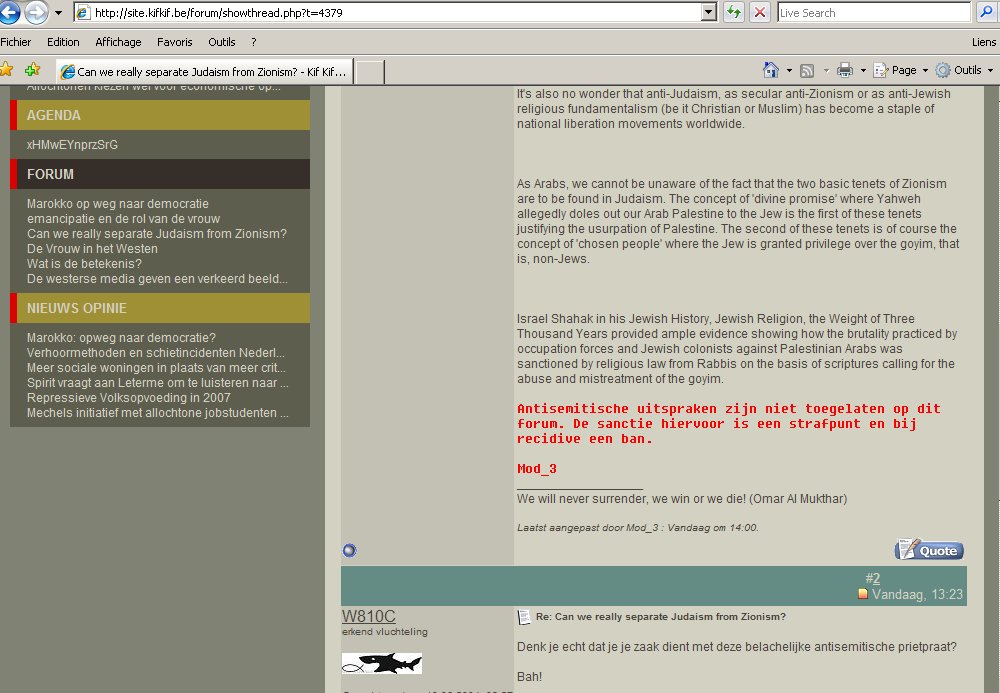
Task: Click 'Laatst aangepast door Mod_3' edit note
Action: pos(637,528)
